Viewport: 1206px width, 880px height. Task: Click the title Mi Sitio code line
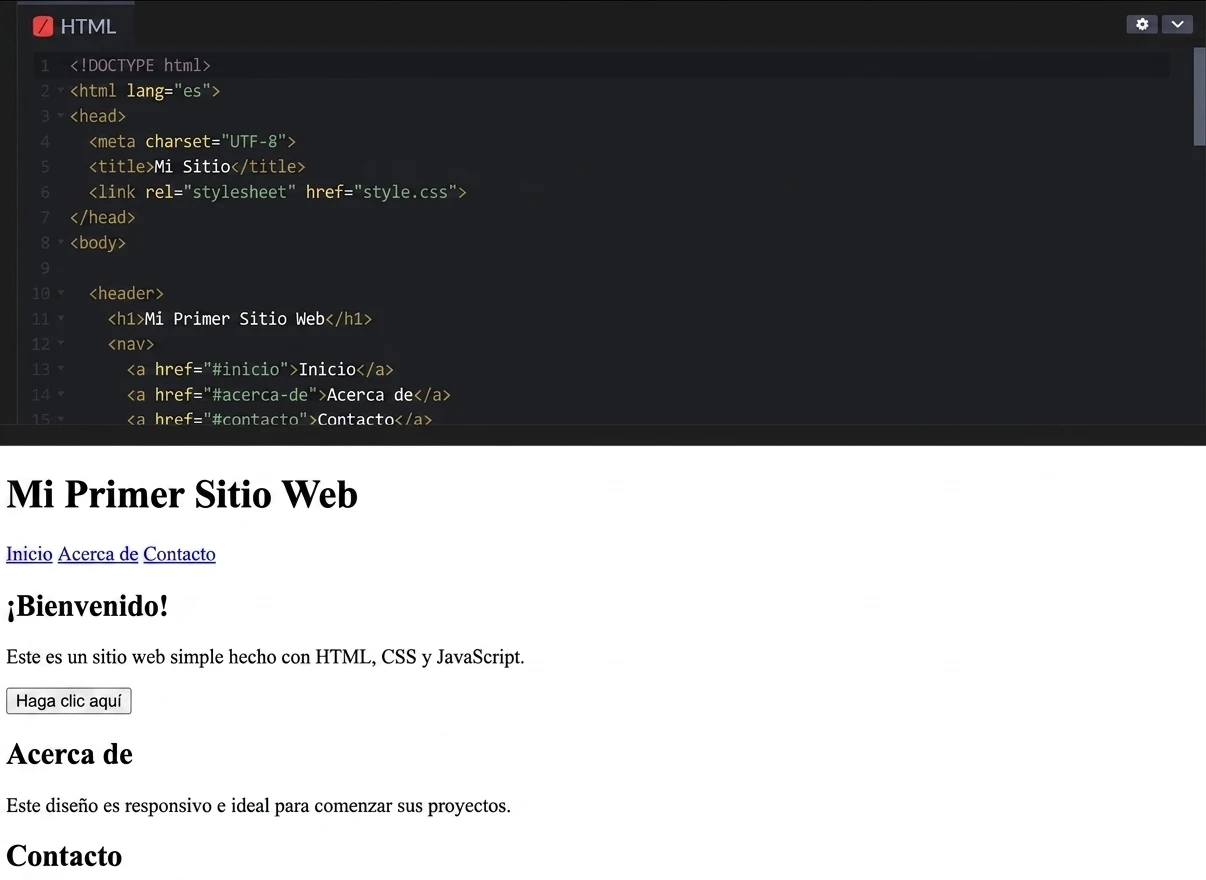[197, 167]
